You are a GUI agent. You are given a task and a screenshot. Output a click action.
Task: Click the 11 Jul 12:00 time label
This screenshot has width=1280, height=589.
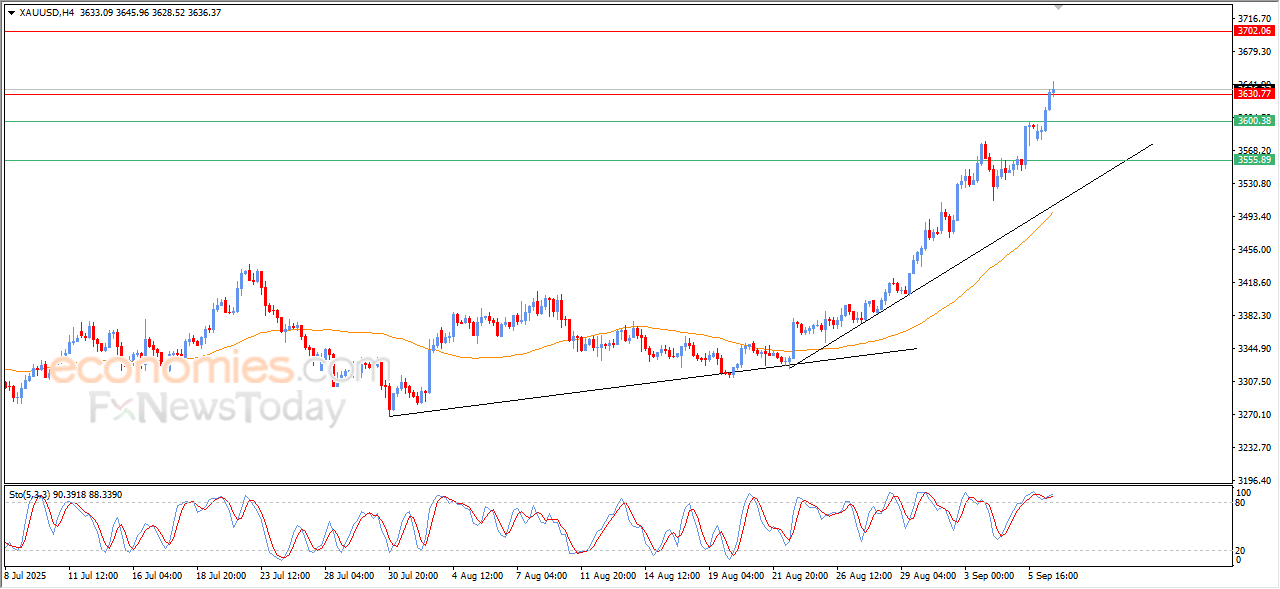tap(94, 576)
